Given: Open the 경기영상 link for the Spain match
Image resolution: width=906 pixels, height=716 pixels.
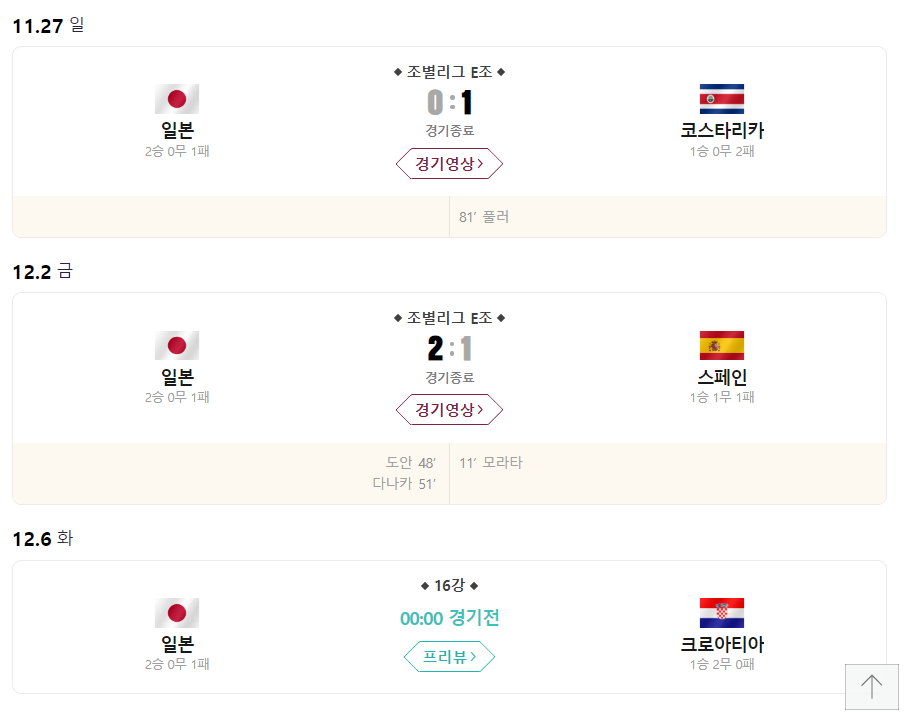Looking at the screenshot, I should [449, 409].
